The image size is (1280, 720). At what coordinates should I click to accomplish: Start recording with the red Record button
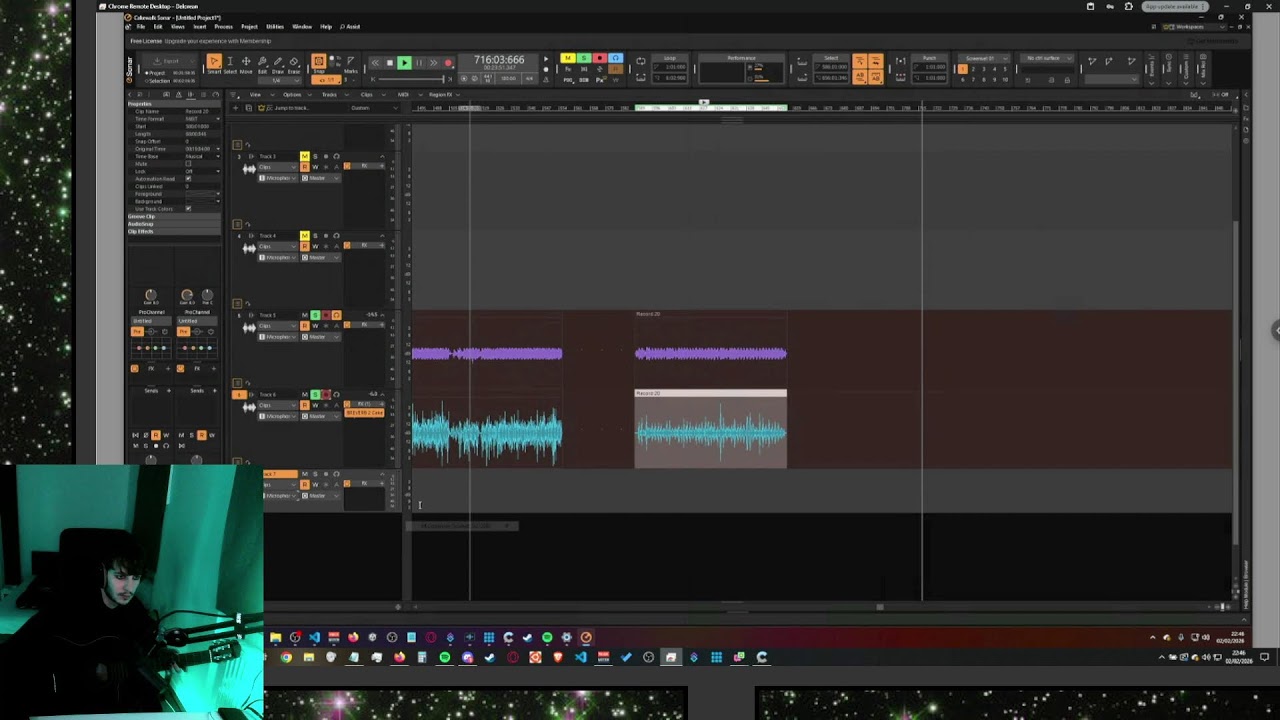[448, 63]
